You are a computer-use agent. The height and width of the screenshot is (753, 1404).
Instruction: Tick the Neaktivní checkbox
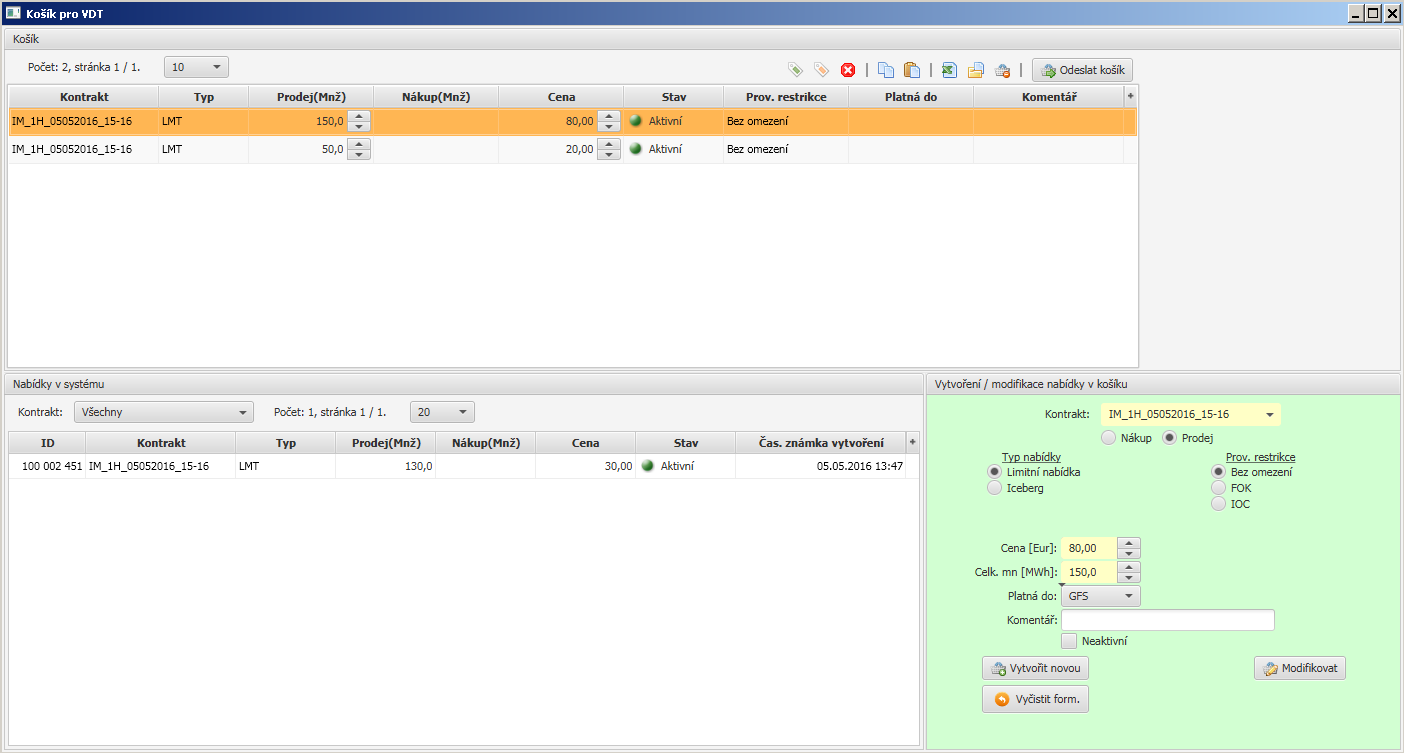pos(1069,641)
